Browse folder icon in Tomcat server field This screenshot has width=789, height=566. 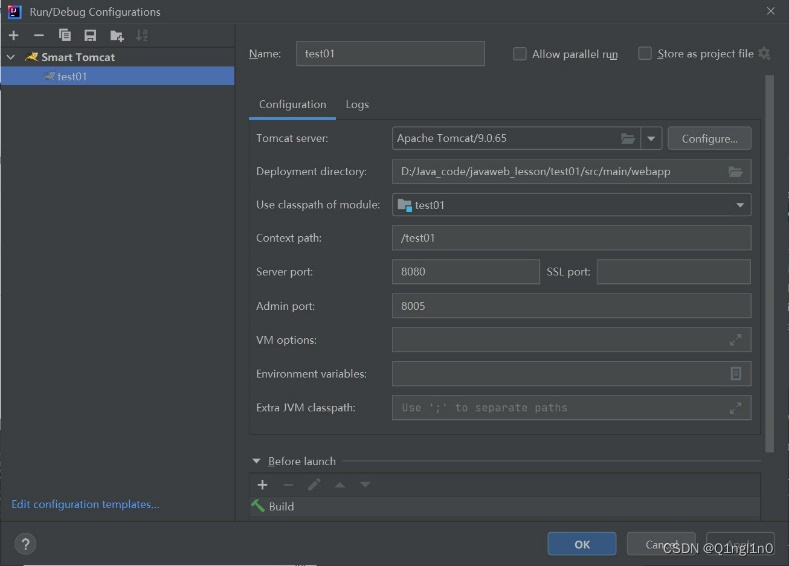point(627,138)
